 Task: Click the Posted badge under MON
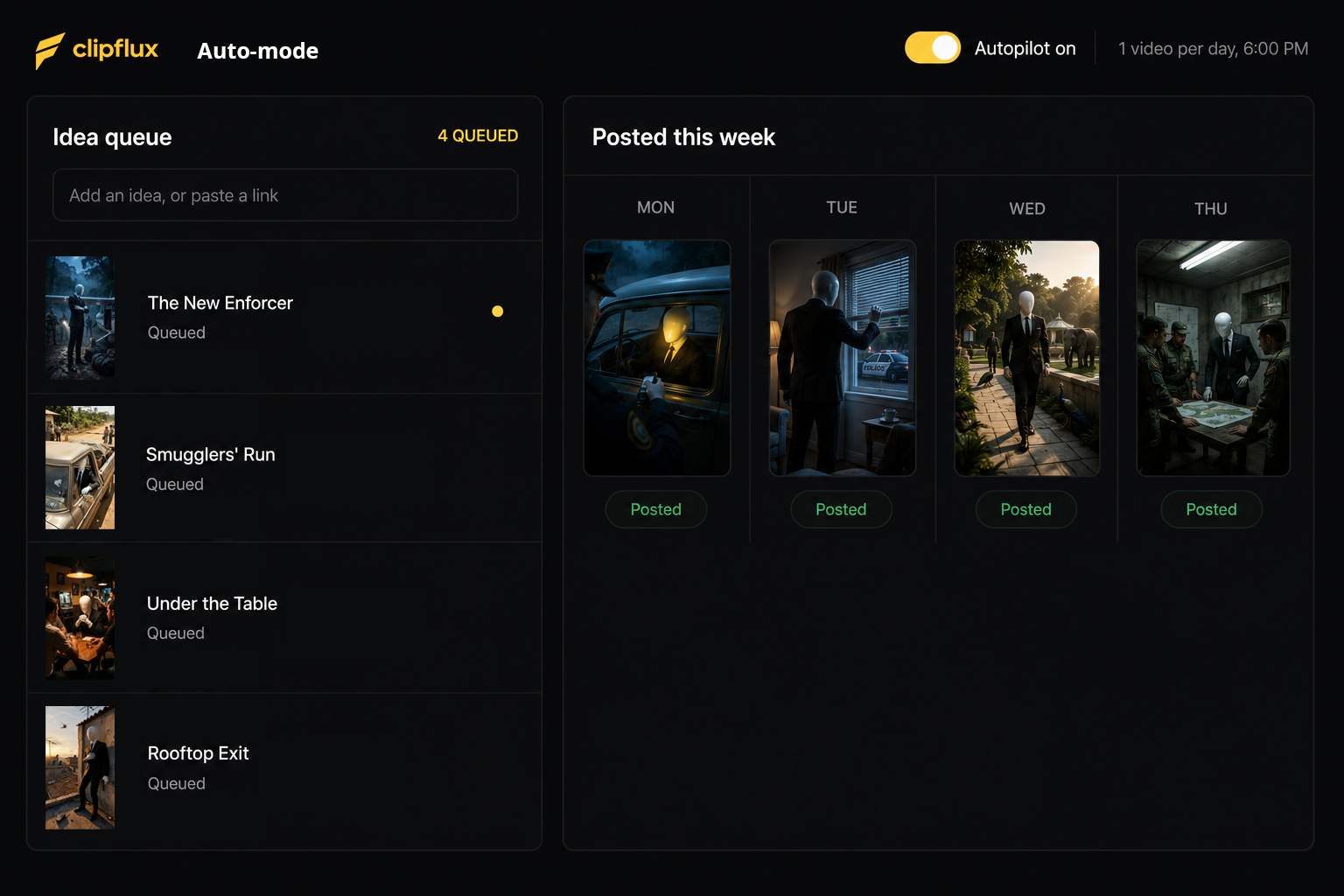point(656,509)
